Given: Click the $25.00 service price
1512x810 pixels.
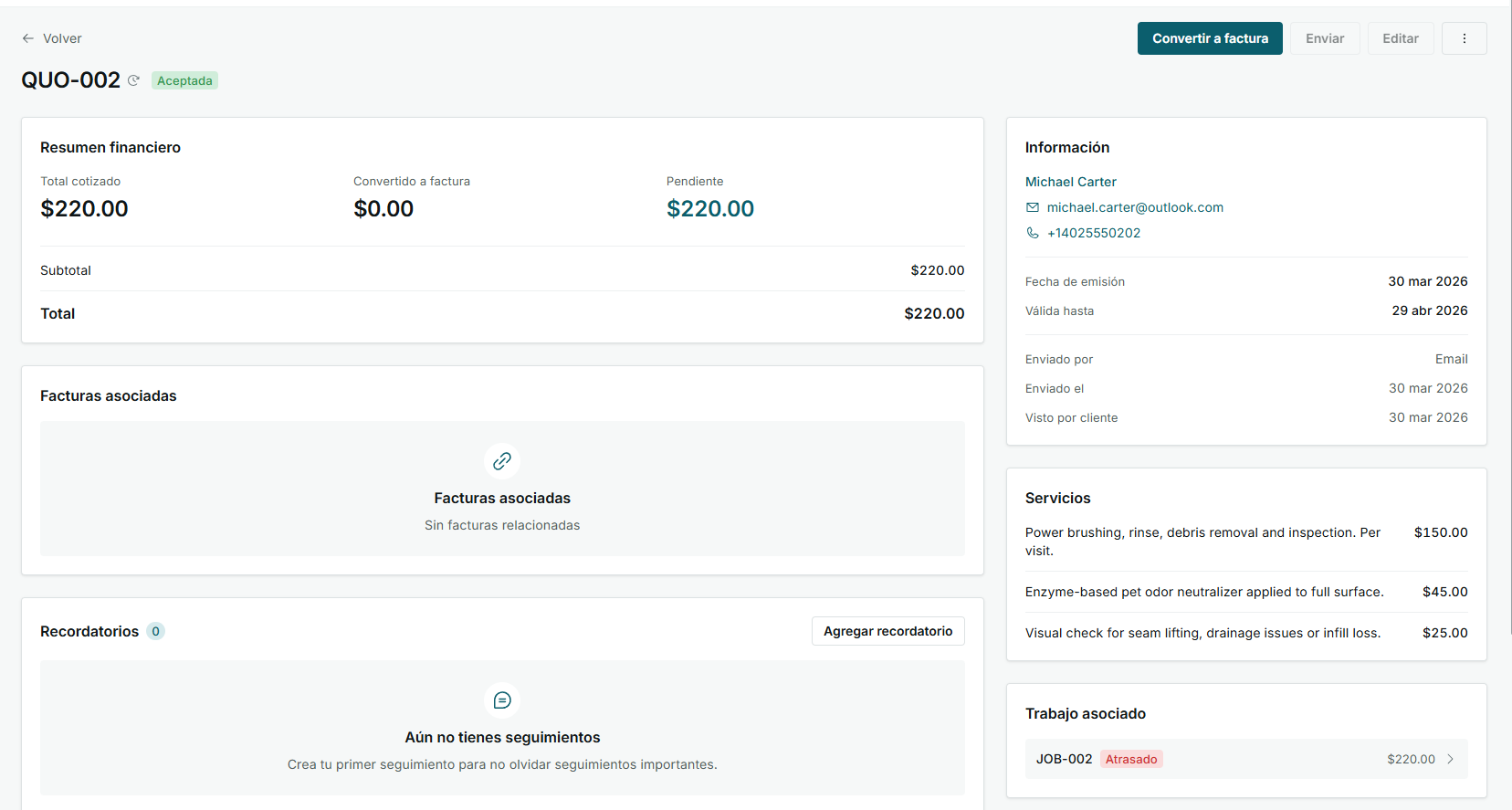Looking at the screenshot, I should (x=1445, y=633).
